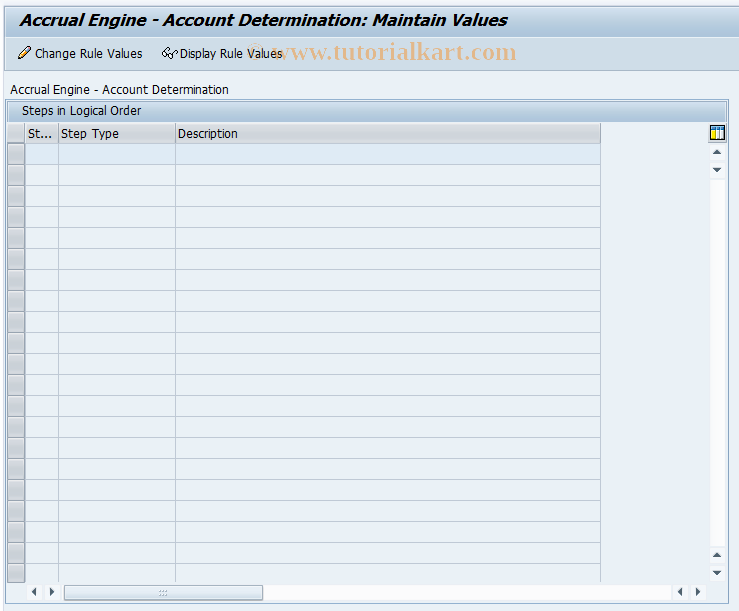
Task: Select the first table row using its row selector
Action: [16, 154]
